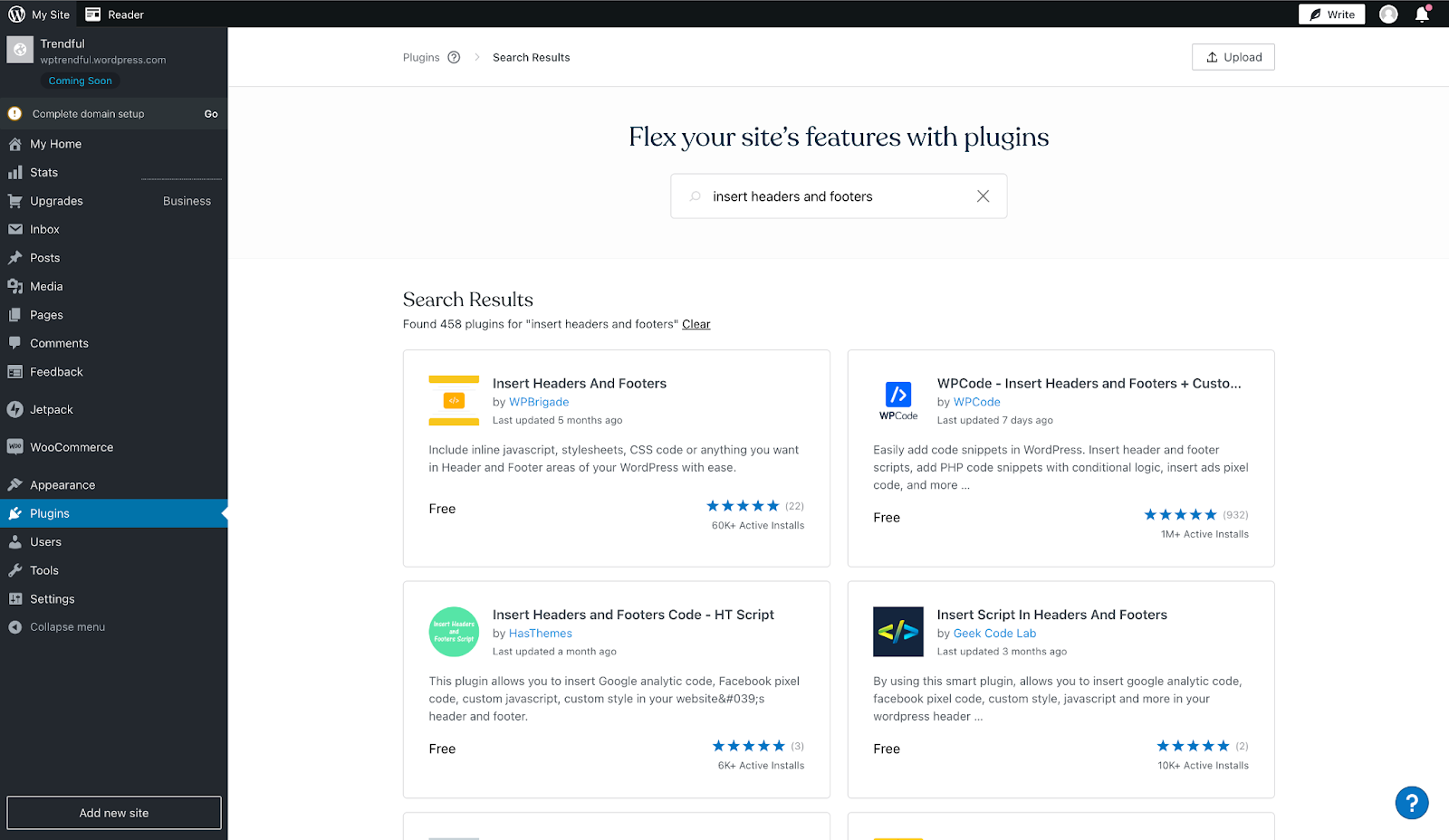The height and width of the screenshot is (840, 1449).
Task: Click the domain setup warning icon
Action: point(14,114)
